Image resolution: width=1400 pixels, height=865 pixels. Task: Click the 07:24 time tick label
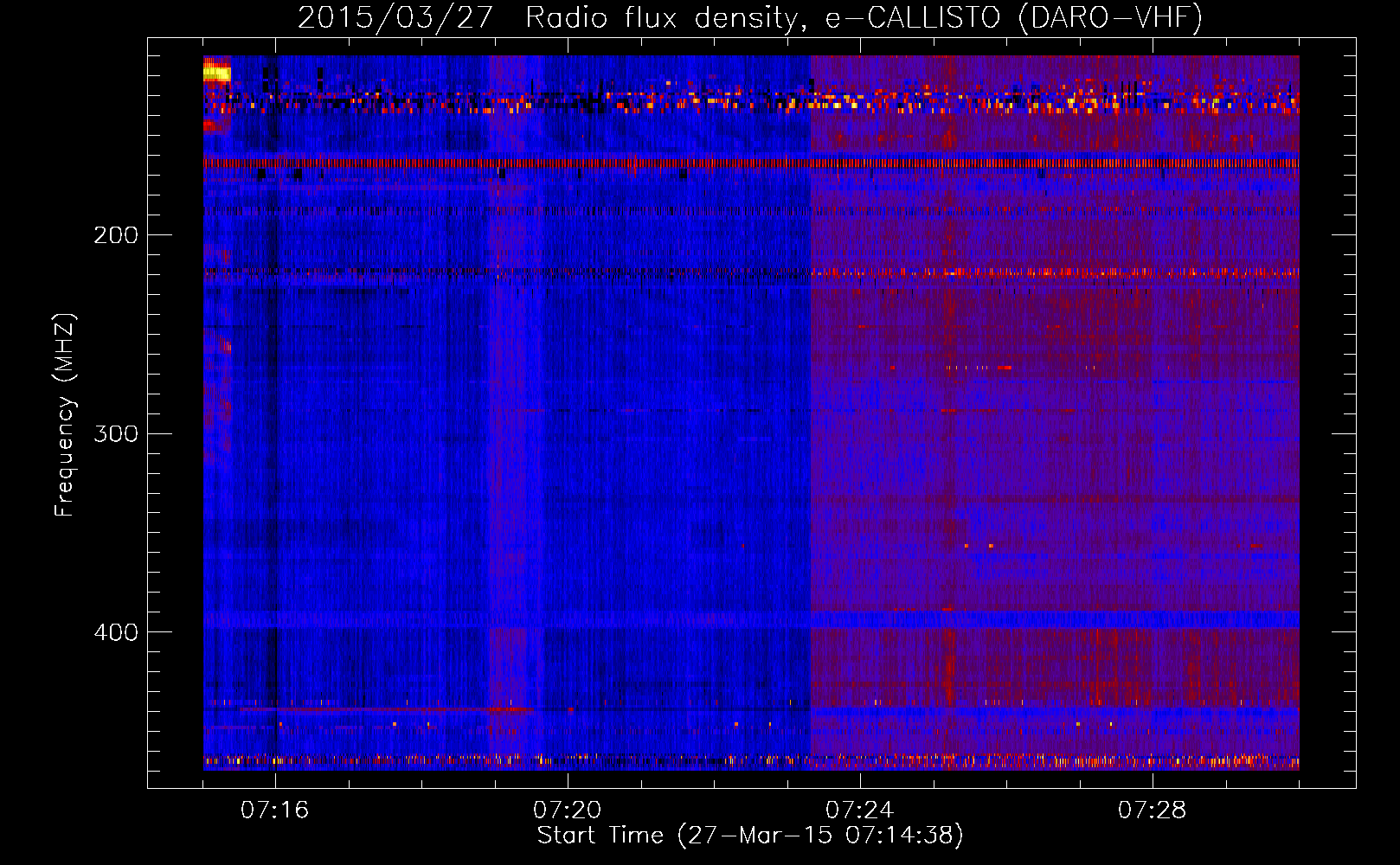pos(860,810)
